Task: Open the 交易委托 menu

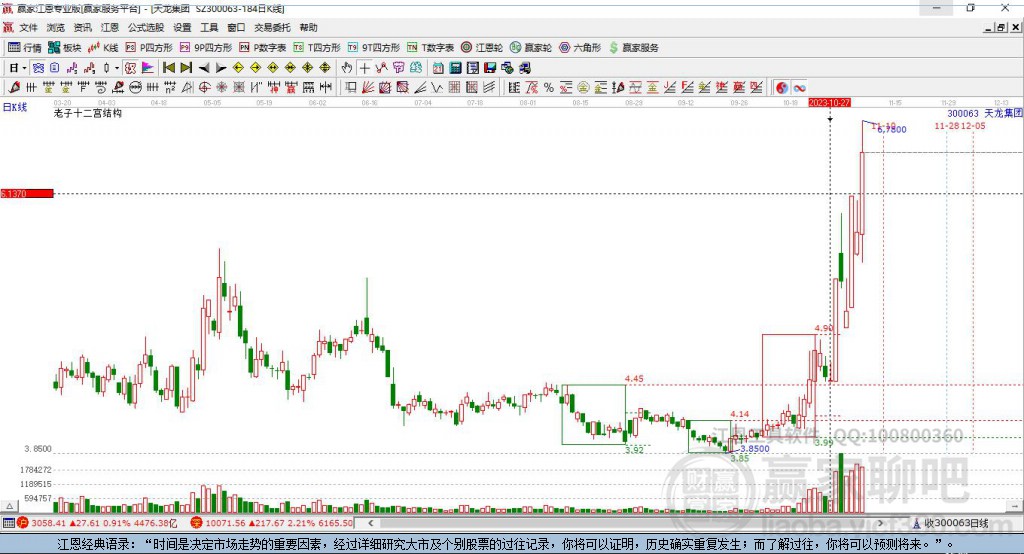Action: pyautogui.click(x=272, y=27)
